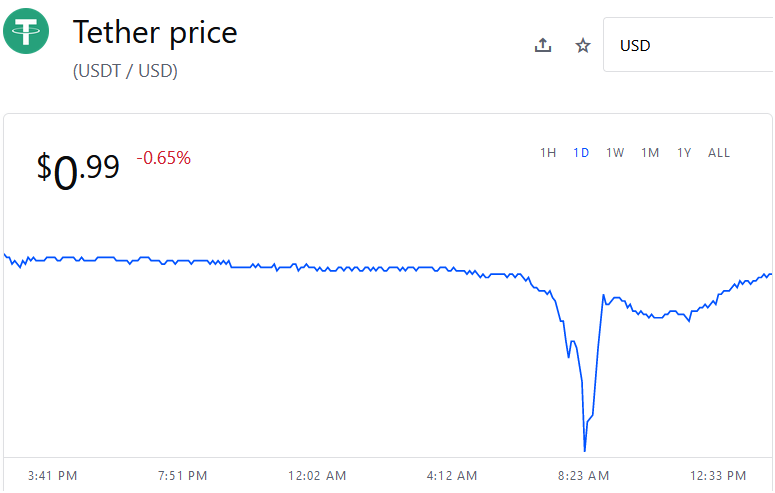The height and width of the screenshot is (493, 775).
Task: Click the 3:41 PM time axis label
Action: [x=52, y=476]
